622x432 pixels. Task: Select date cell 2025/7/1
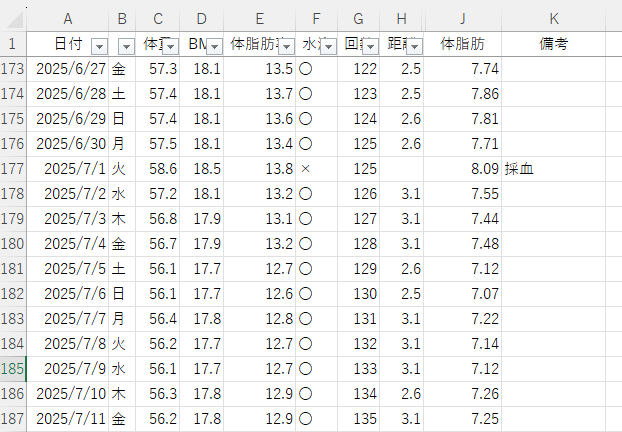68,169
